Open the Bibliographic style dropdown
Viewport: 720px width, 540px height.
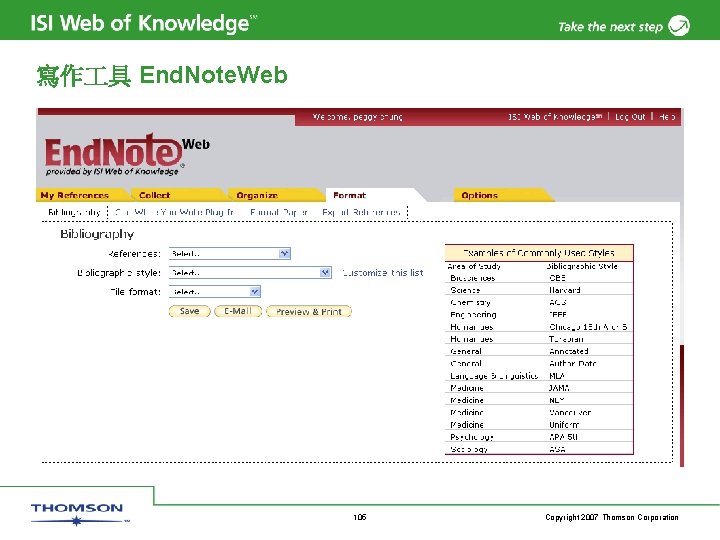click(250, 273)
